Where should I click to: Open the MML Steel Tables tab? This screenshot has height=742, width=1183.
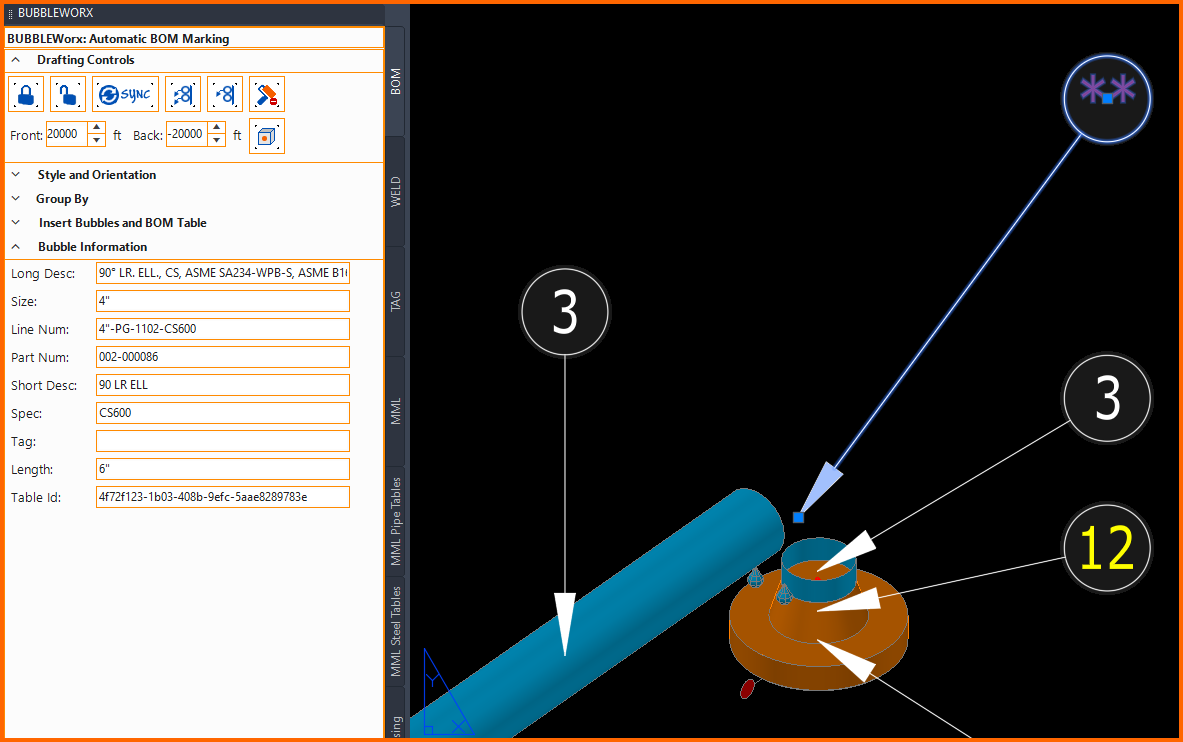pos(395,631)
